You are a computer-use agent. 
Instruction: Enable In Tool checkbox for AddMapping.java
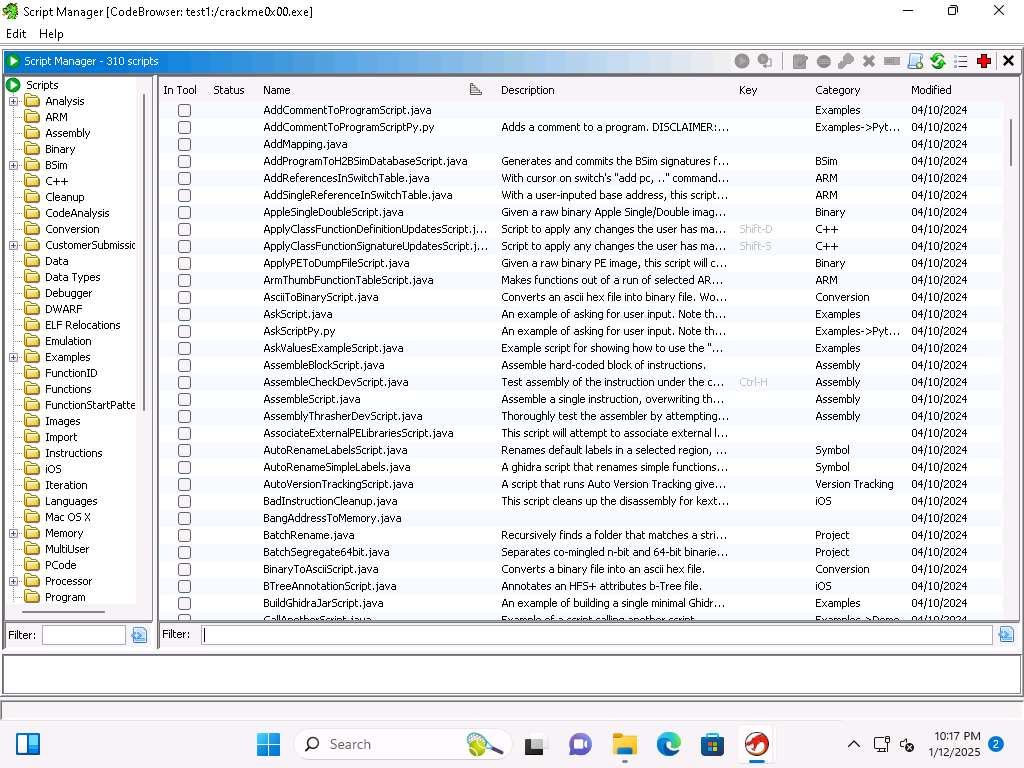(184, 144)
